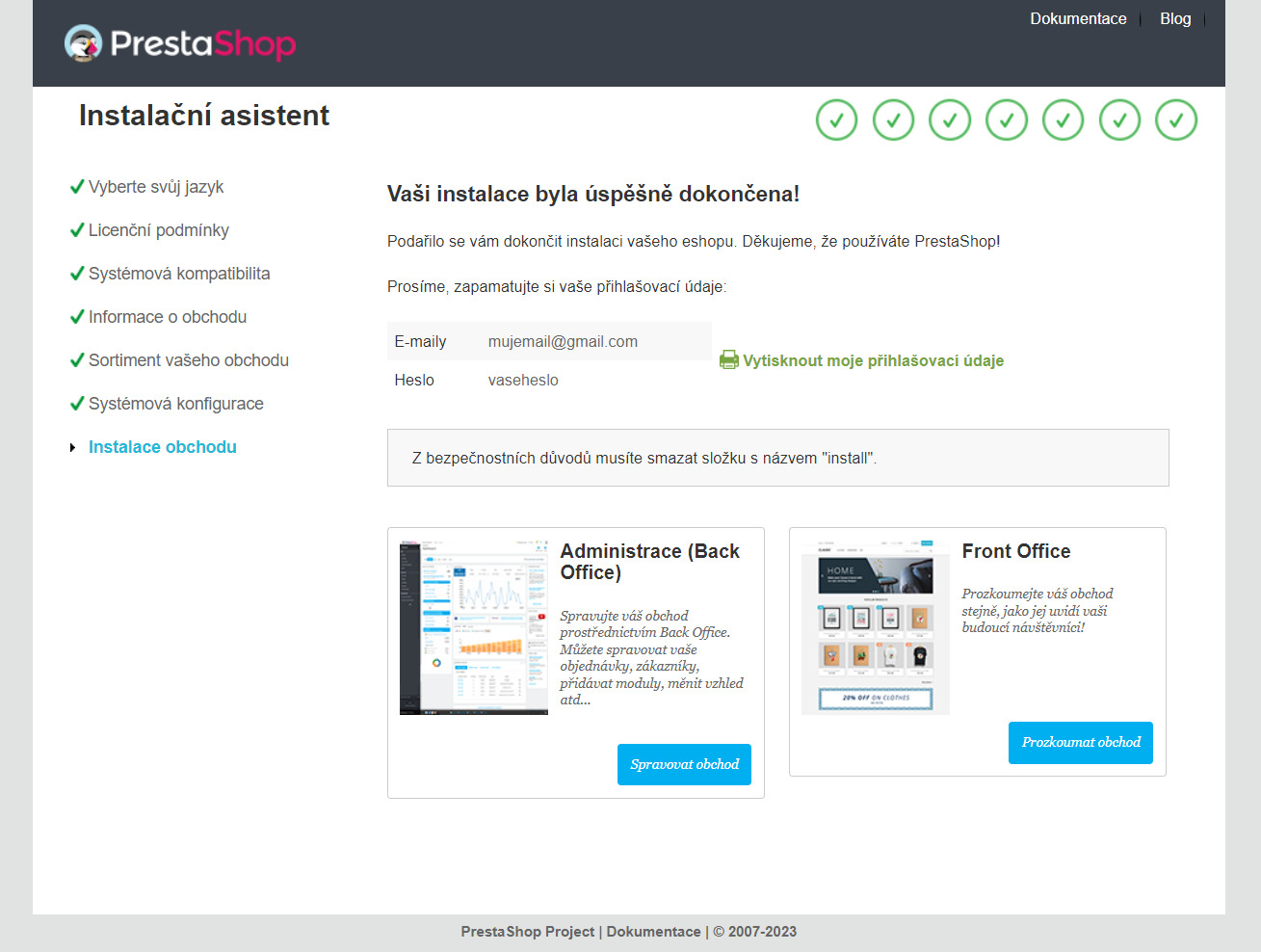Click the PrestaShop logo in header
The width and height of the screenshot is (1261, 952).
coord(180,43)
